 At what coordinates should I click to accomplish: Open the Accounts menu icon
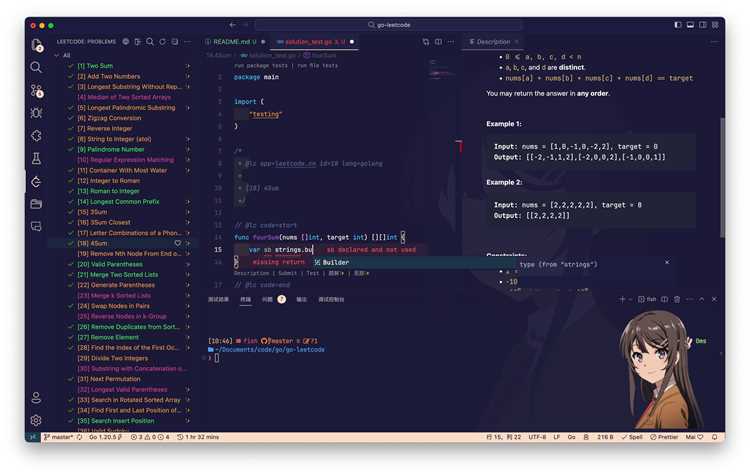tap(36, 398)
